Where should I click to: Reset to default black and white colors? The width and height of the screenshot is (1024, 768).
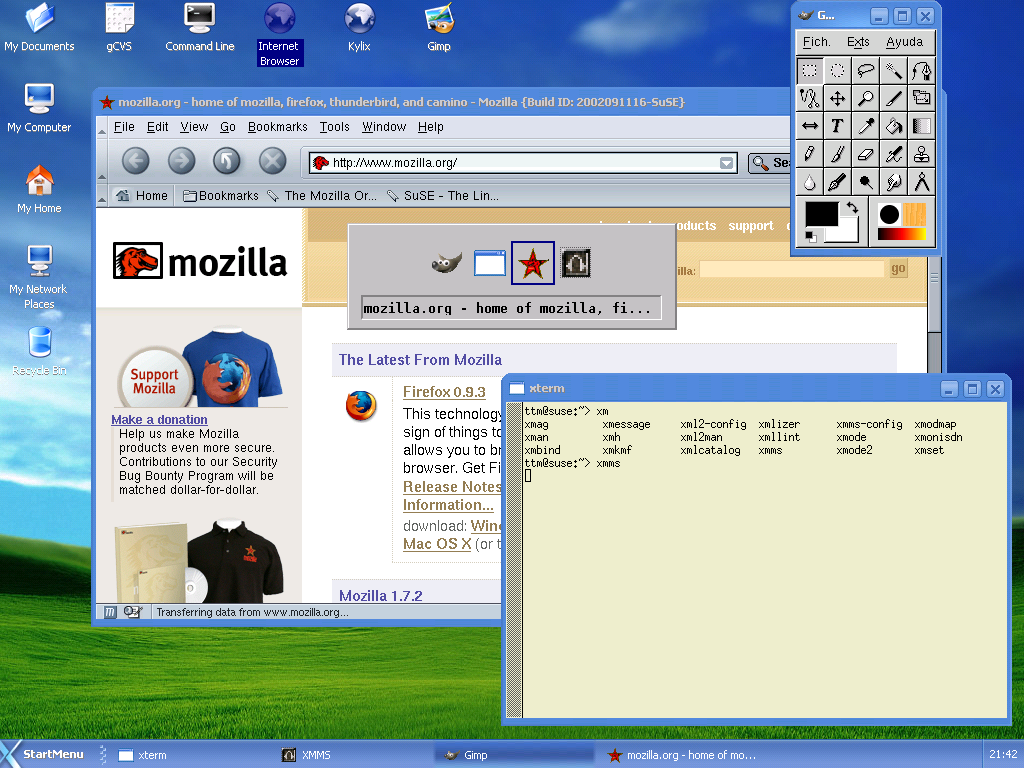pos(810,236)
